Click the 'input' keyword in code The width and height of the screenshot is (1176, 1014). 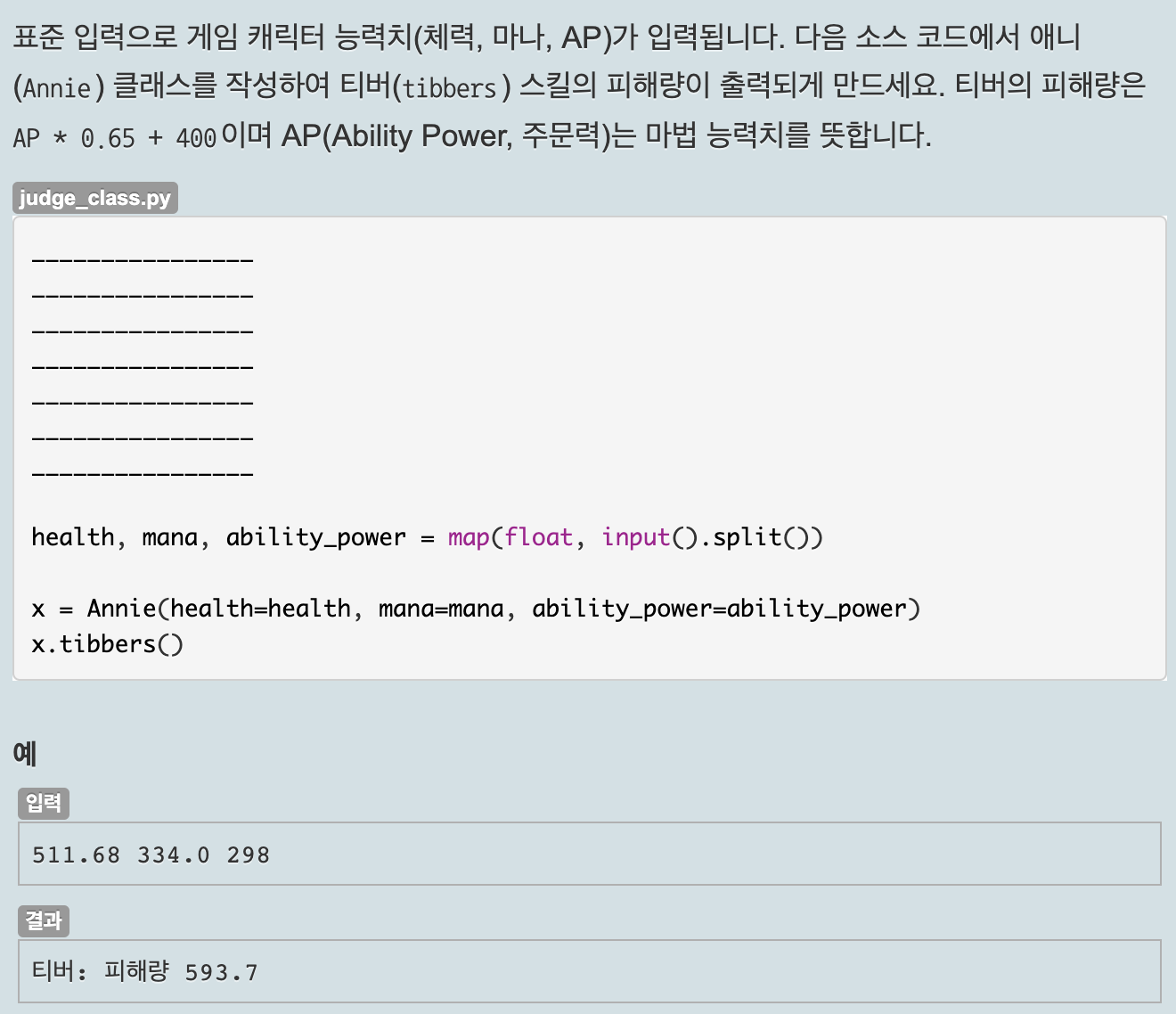tap(636, 537)
